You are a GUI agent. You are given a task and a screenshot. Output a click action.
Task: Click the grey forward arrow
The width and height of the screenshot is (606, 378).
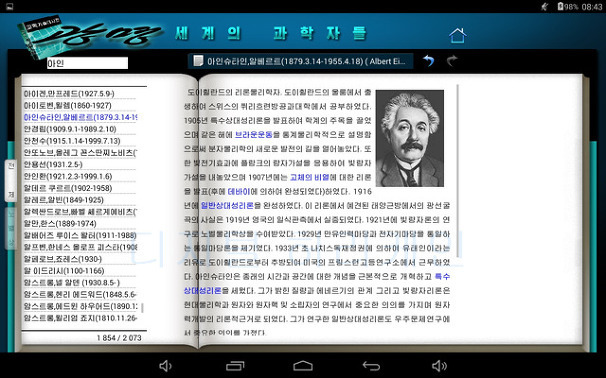click(x=452, y=60)
